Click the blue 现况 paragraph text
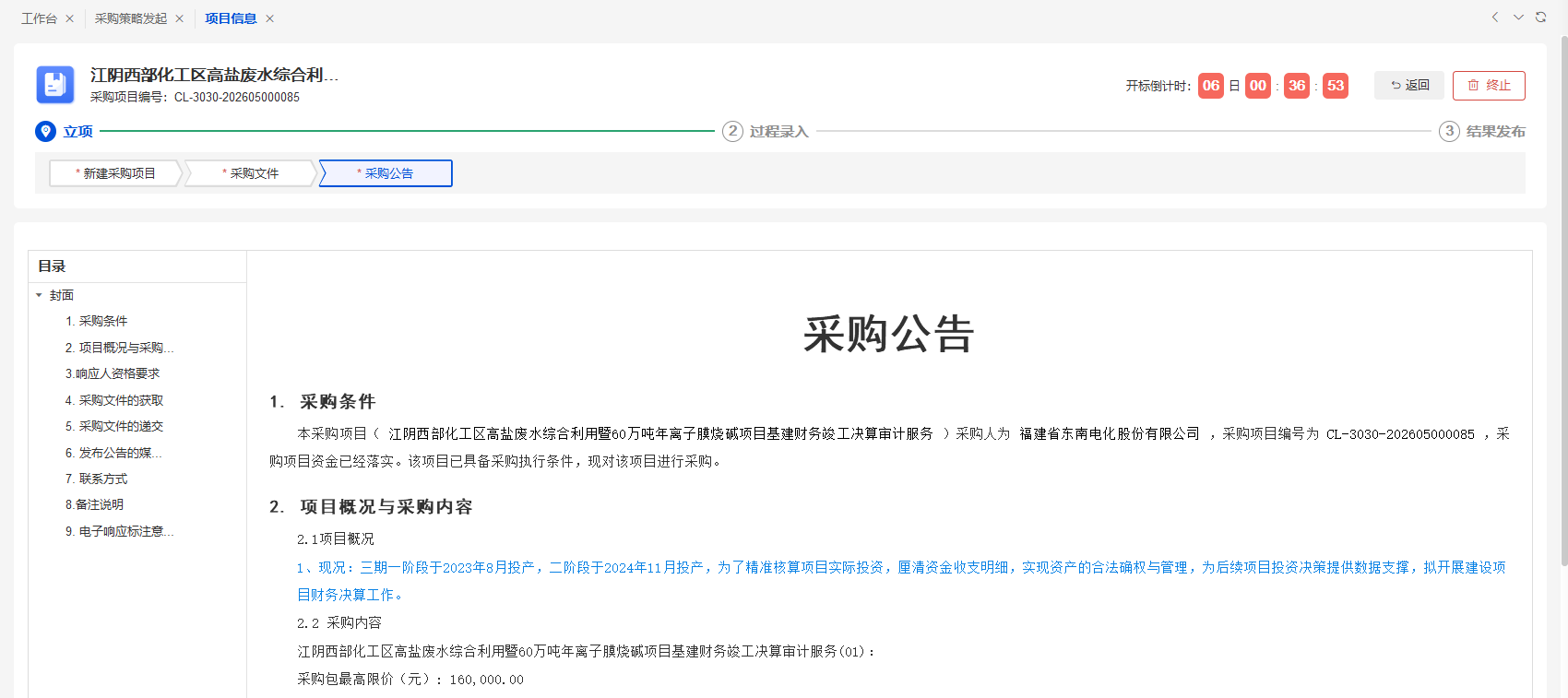The width and height of the screenshot is (1568, 698). (901, 581)
